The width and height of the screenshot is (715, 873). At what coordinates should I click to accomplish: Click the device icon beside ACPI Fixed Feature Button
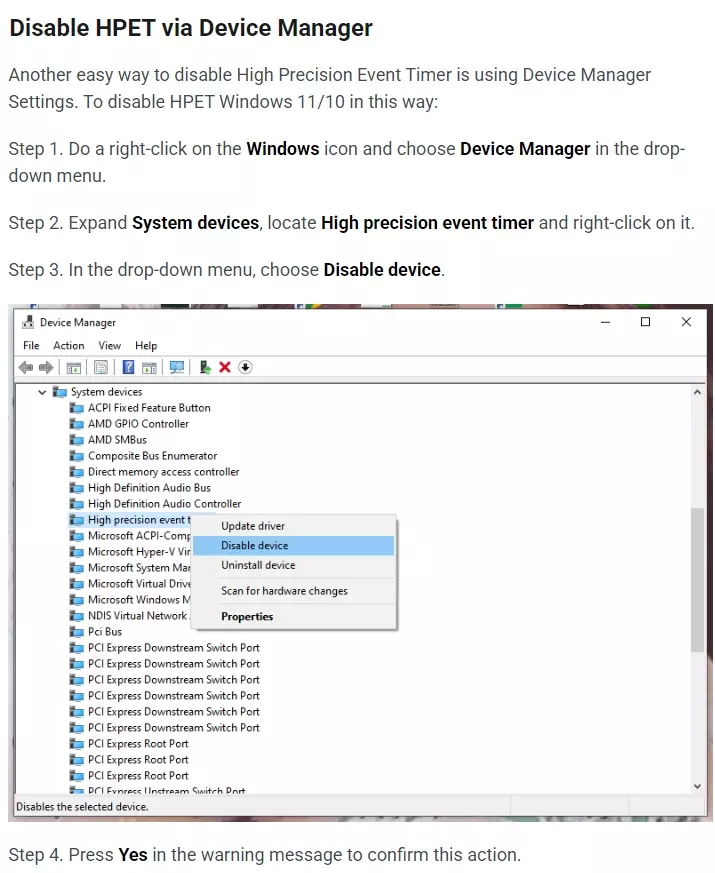click(77, 408)
